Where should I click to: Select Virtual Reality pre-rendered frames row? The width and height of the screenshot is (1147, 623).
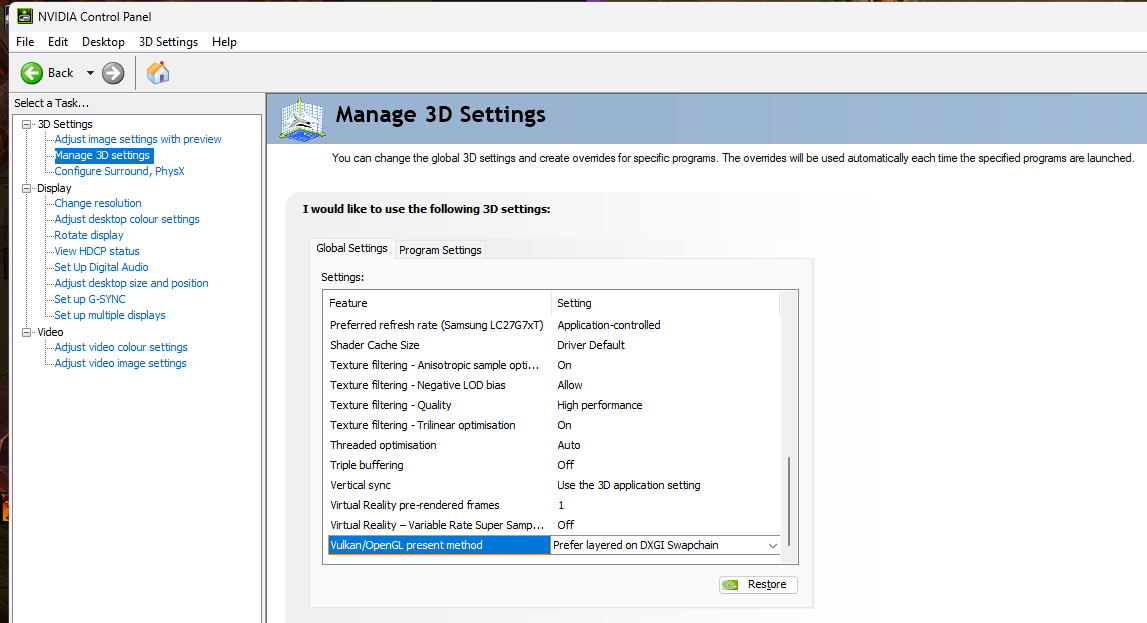[x=554, y=505]
